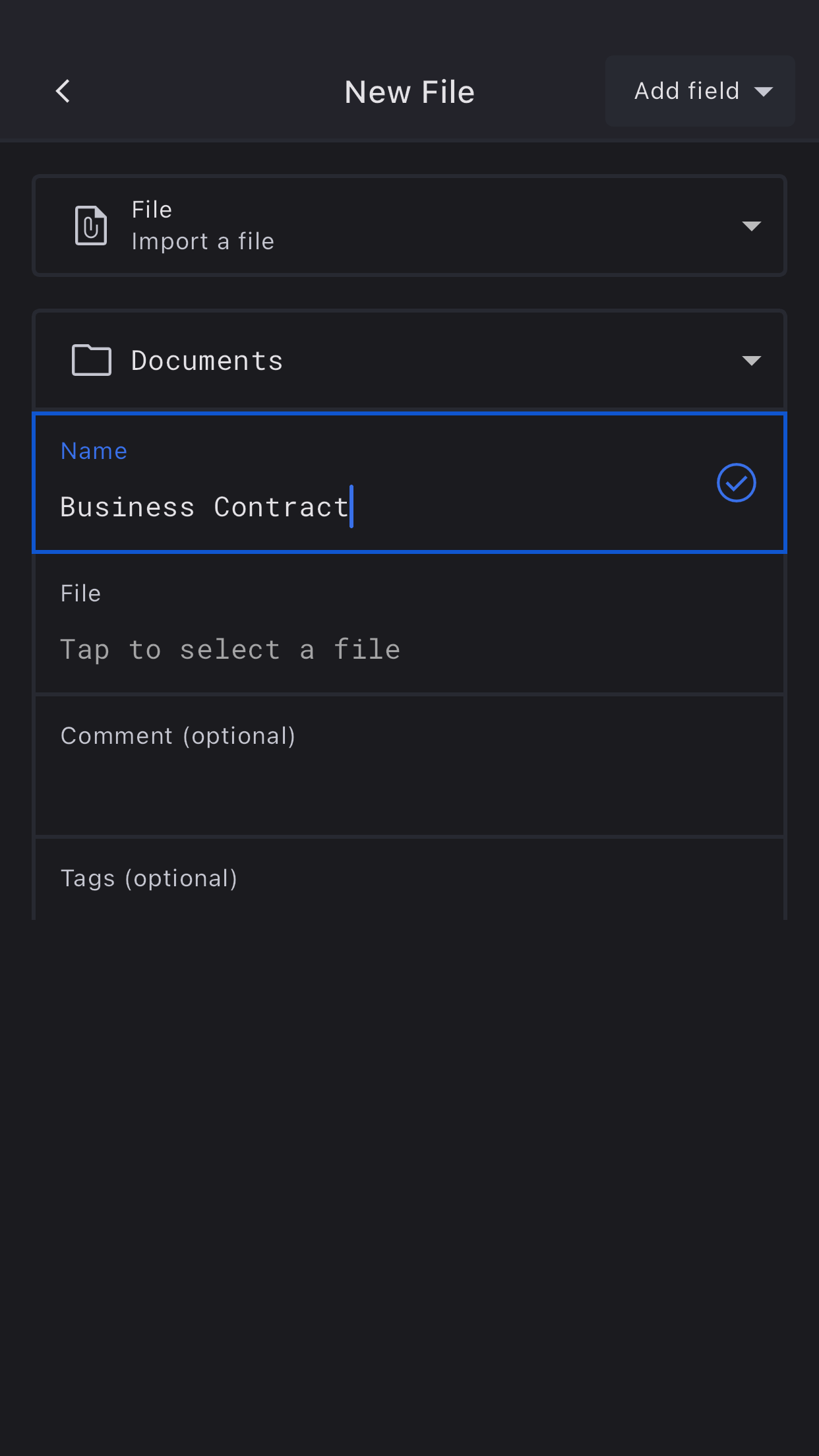The height and width of the screenshot is (1456, 819).
Task: Select the Documents folder label
Action: [x=207, y=361]
